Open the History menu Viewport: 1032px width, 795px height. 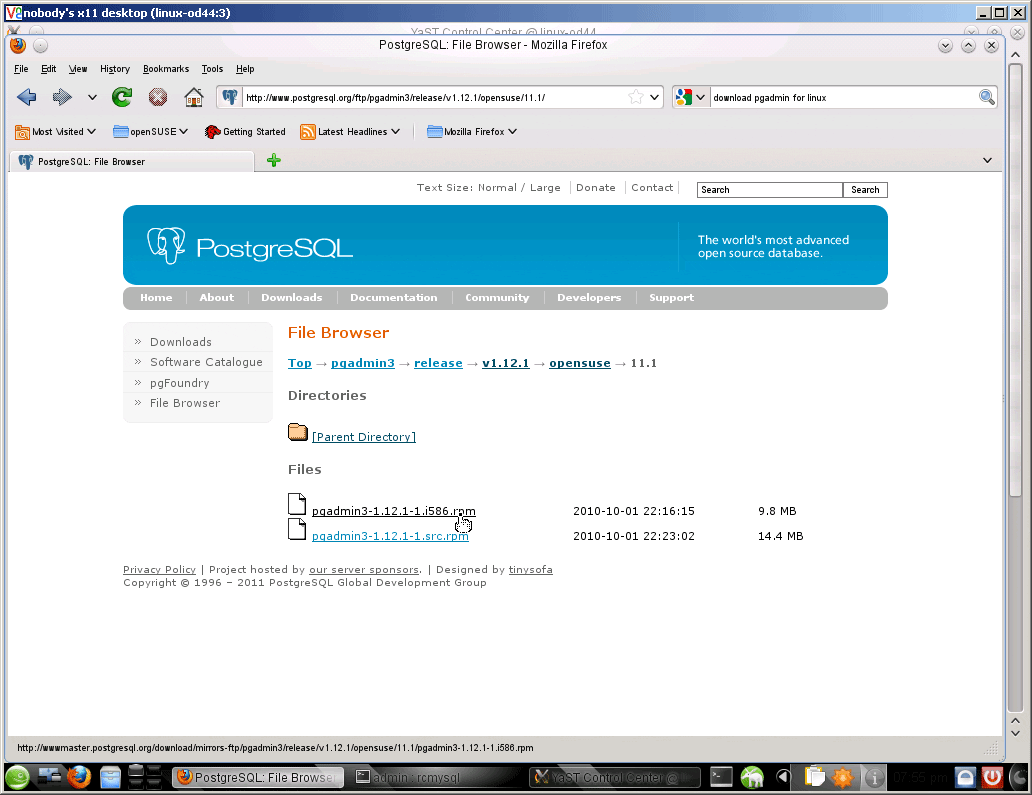pyautogui.click(x=115, y=68)
